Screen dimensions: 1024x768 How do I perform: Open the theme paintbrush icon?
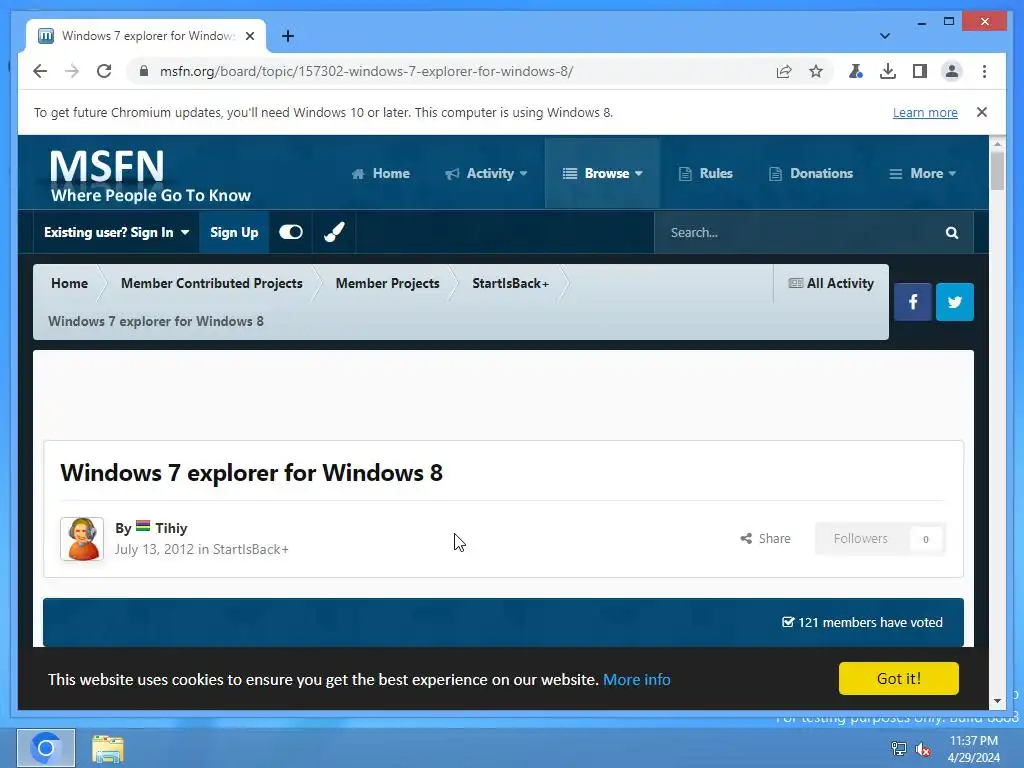pos(334,232)
